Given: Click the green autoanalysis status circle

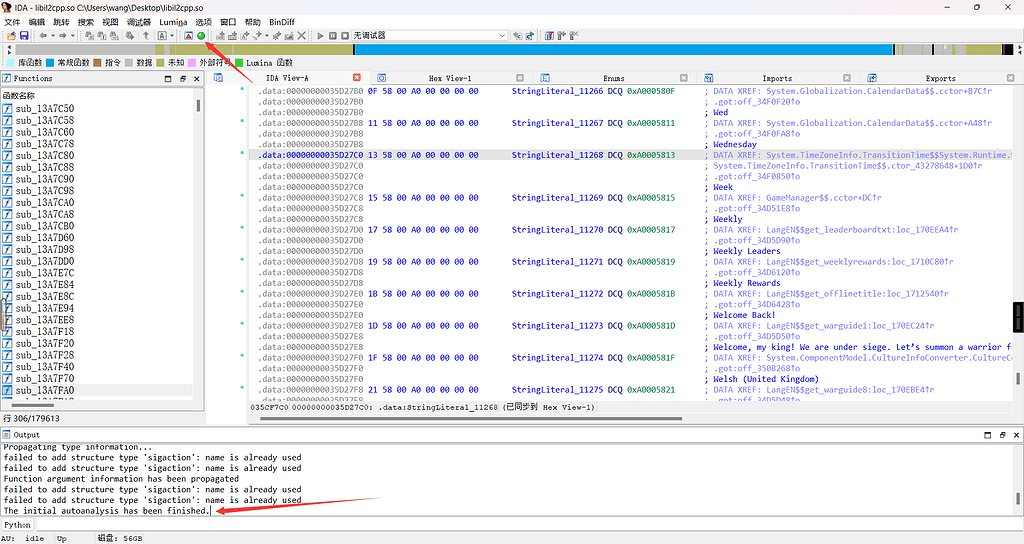Looking at the screenshot, I should (x=201, y=35).
